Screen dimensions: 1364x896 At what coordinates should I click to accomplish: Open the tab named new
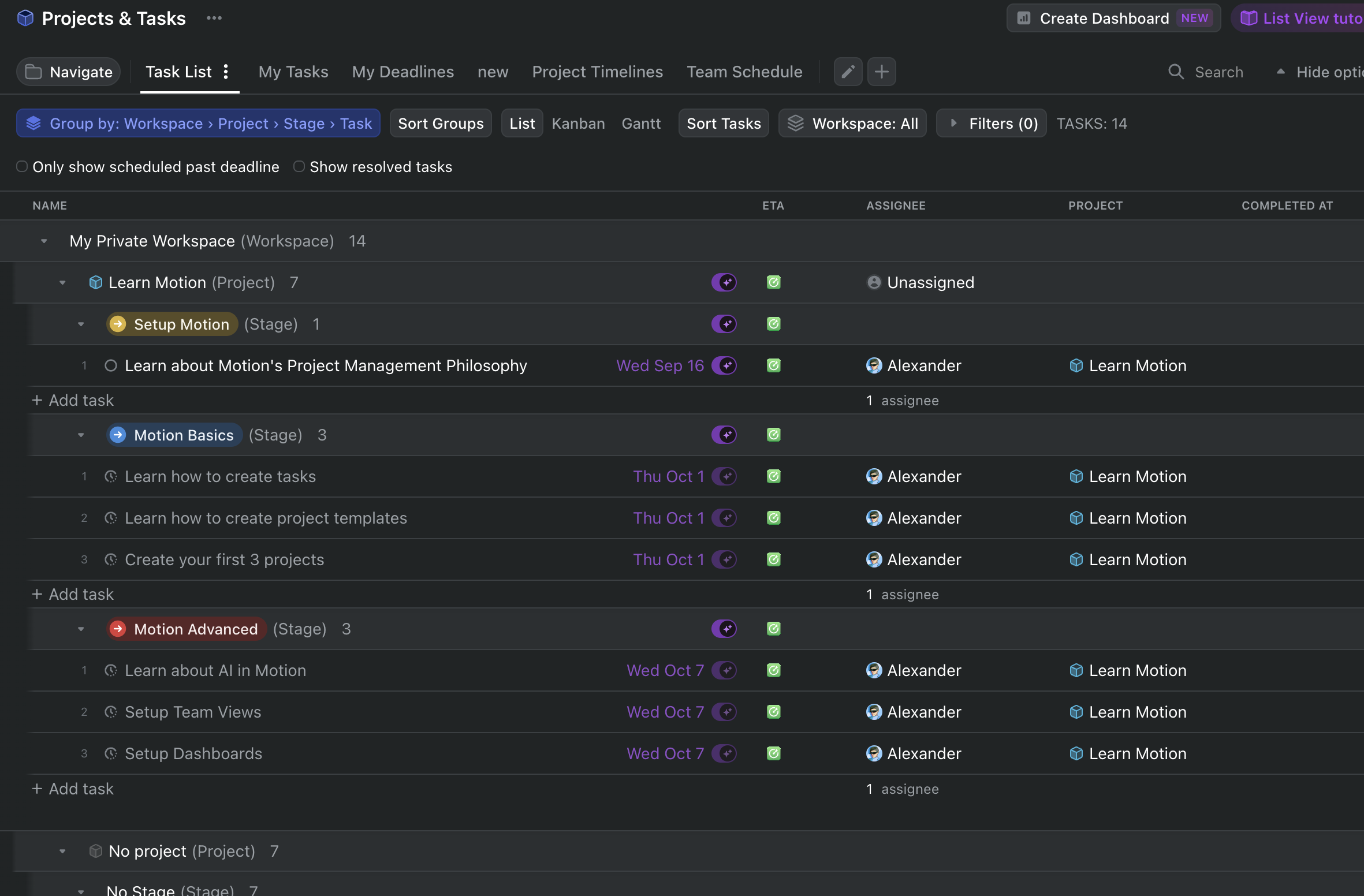tap(493, 72)
